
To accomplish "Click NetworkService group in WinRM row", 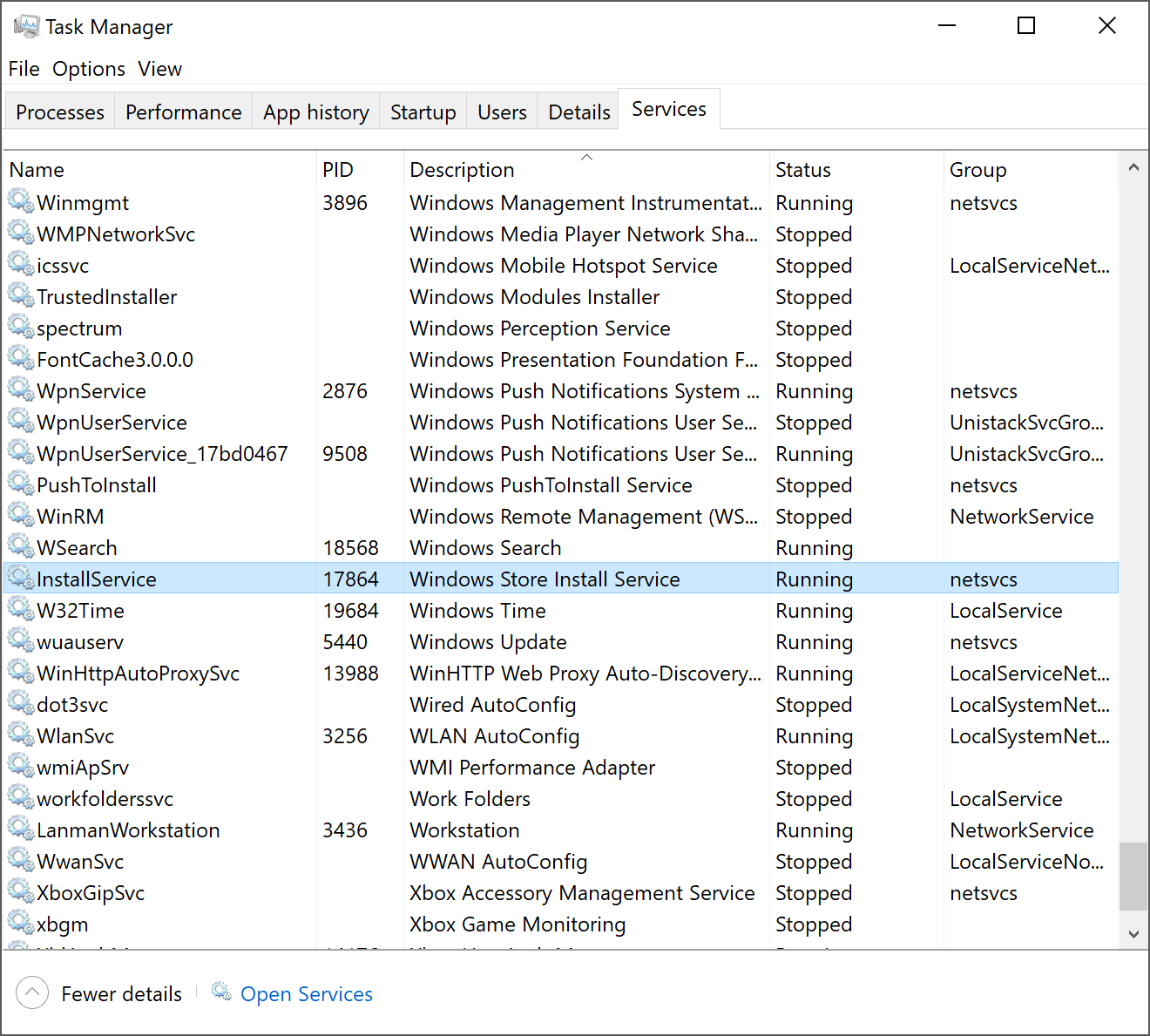I will 1021,517.
